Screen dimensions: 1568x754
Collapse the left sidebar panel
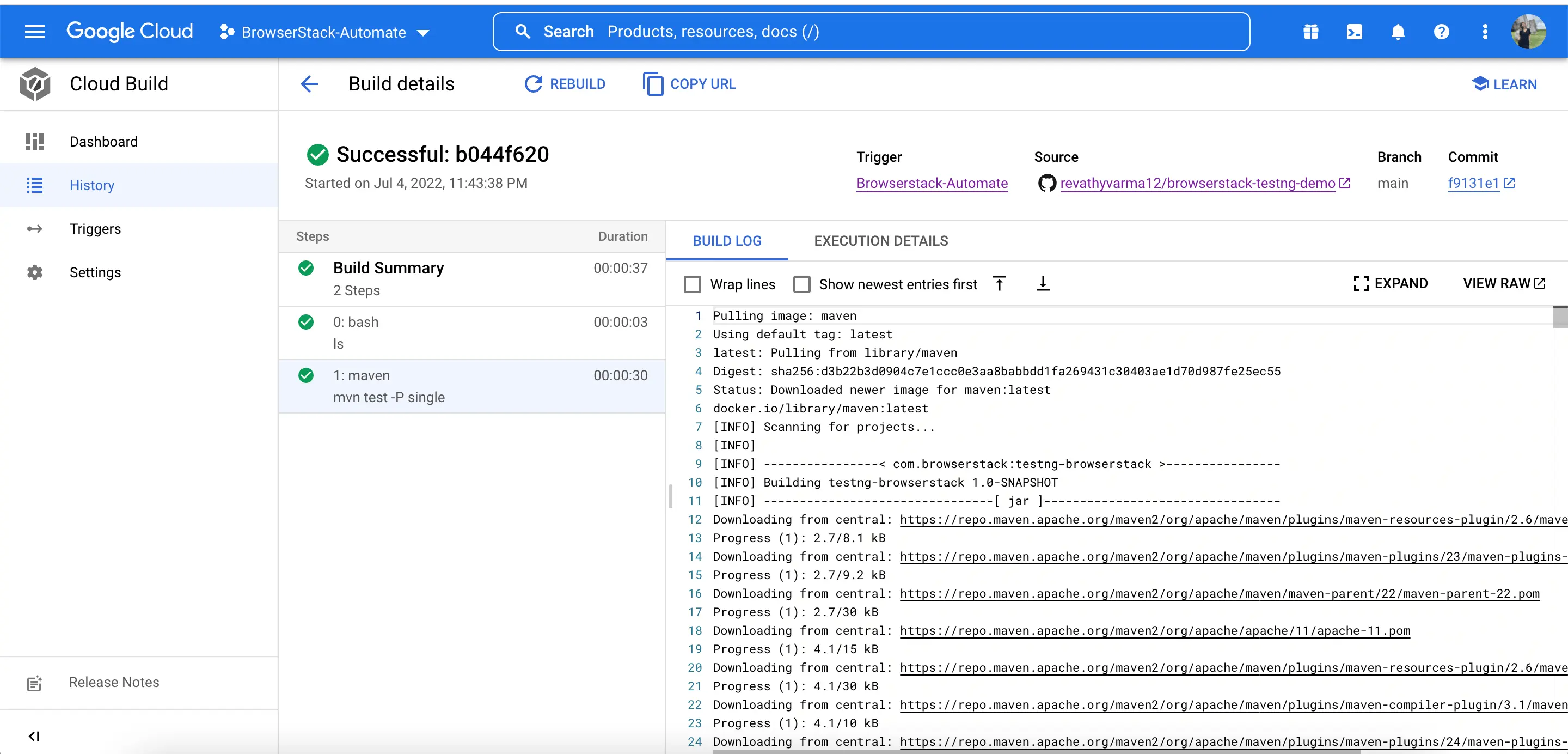pos(34,737)
